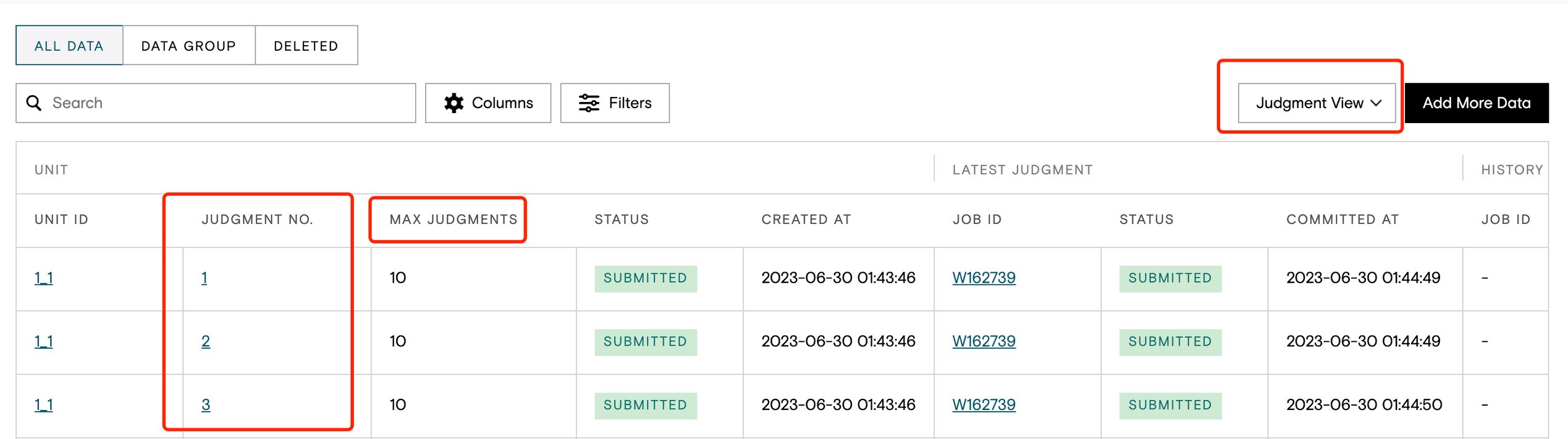Open unit 1_1 link in judgment 2 row

click(44, 341)
